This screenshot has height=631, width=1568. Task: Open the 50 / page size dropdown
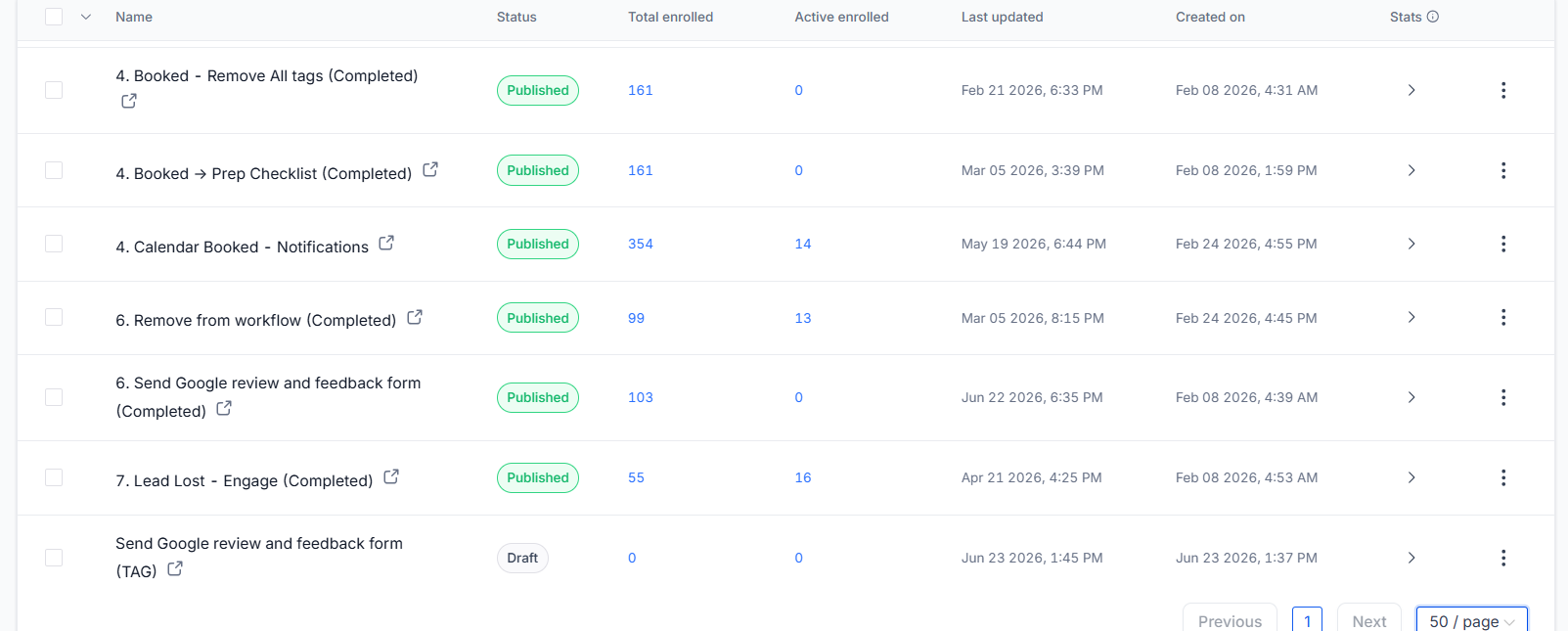1471,620
